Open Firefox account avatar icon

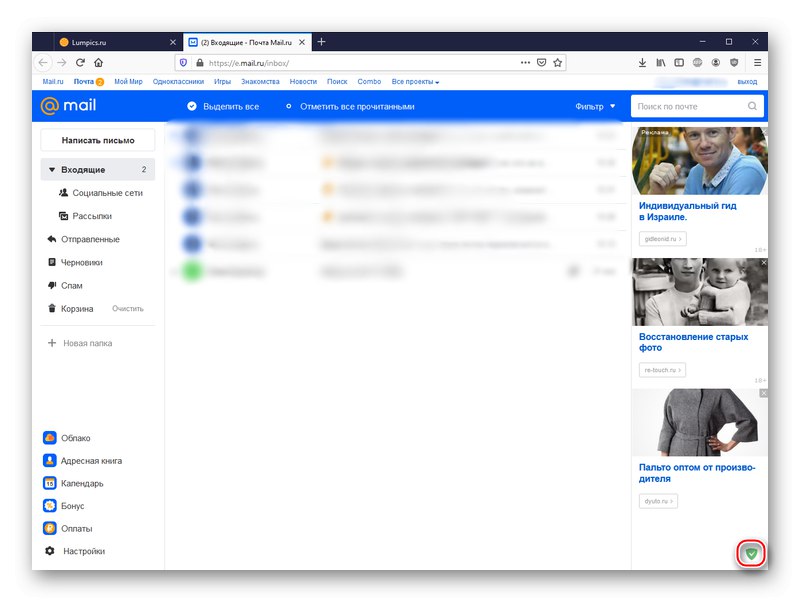click(x=716, y=62)
